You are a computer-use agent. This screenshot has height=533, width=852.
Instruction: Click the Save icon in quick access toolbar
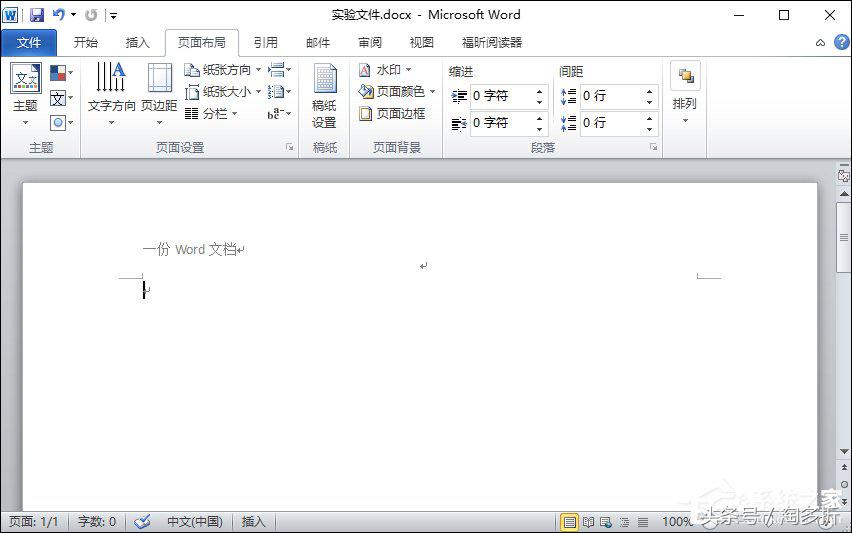[x=36, y=15]
